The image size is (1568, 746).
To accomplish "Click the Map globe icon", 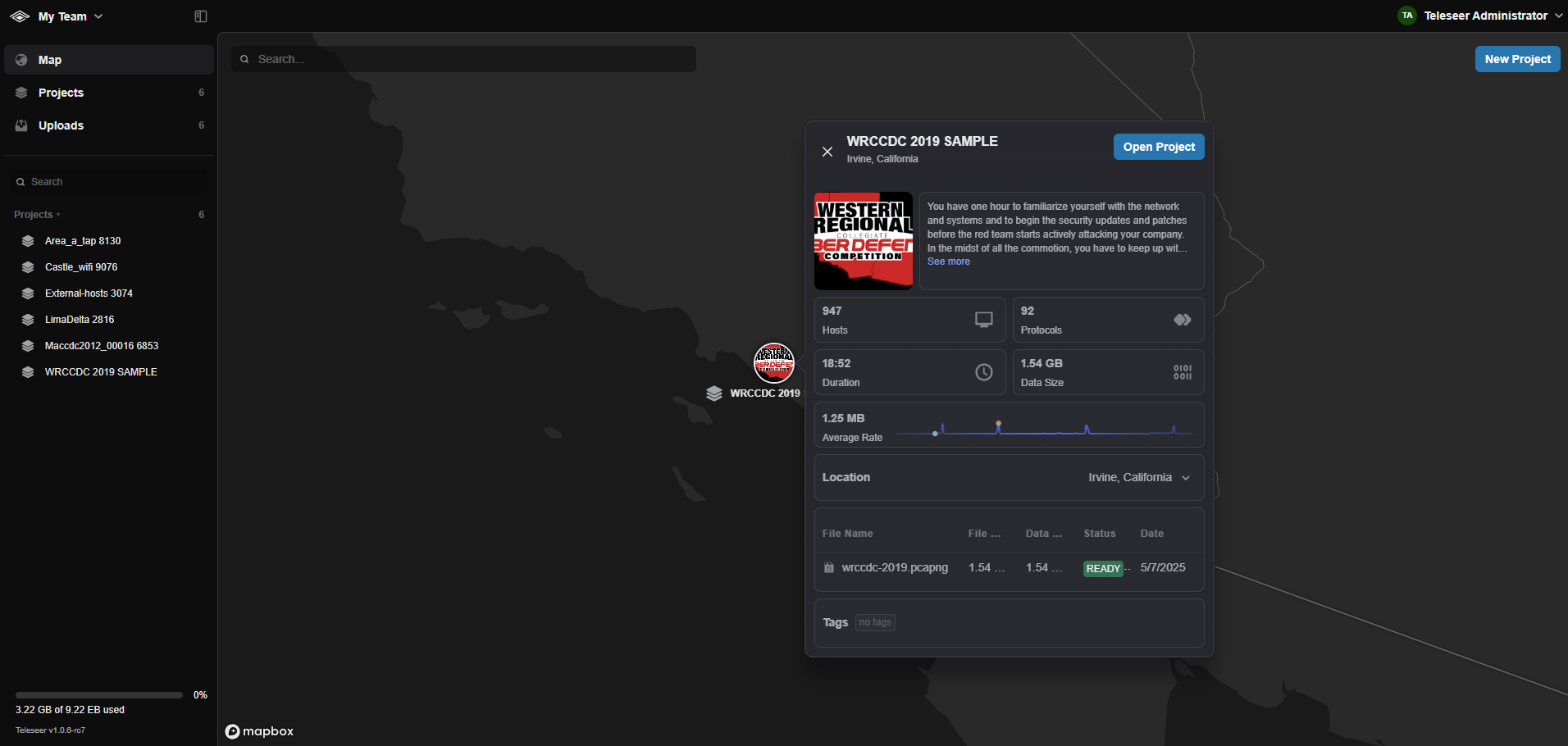I will click(21, 60).
